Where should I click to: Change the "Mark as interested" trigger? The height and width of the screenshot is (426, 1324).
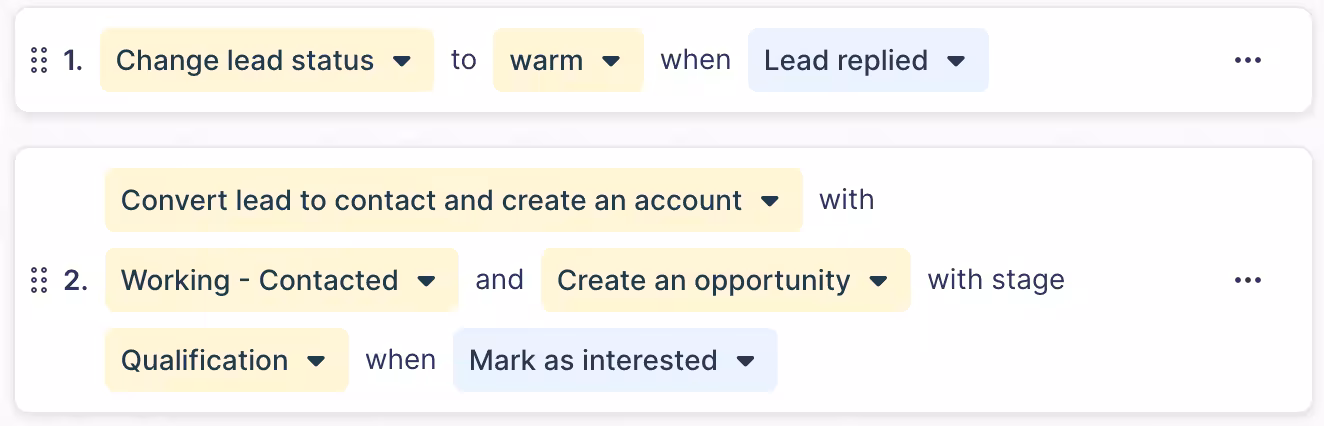(x=613, y=360)
